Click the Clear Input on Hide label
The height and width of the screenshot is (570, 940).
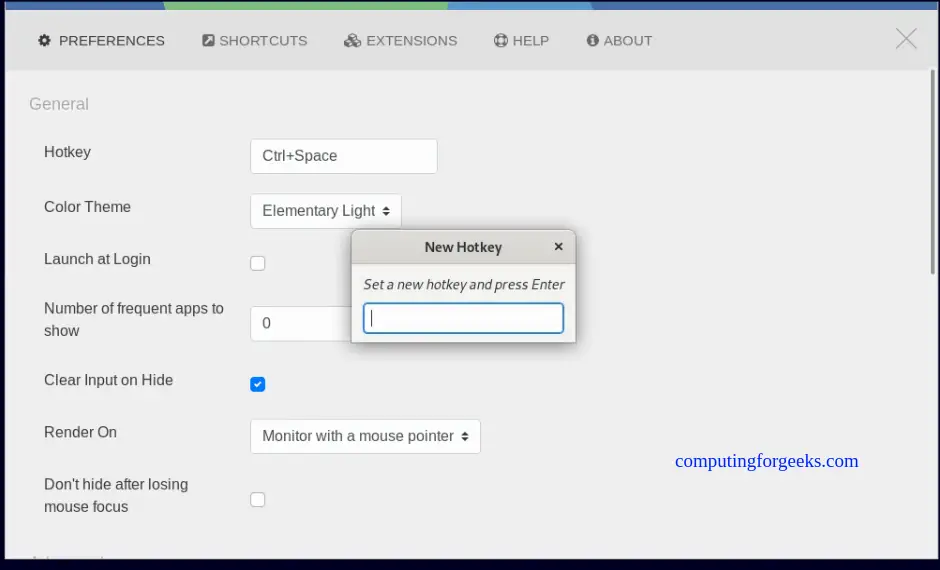(109, 380)
